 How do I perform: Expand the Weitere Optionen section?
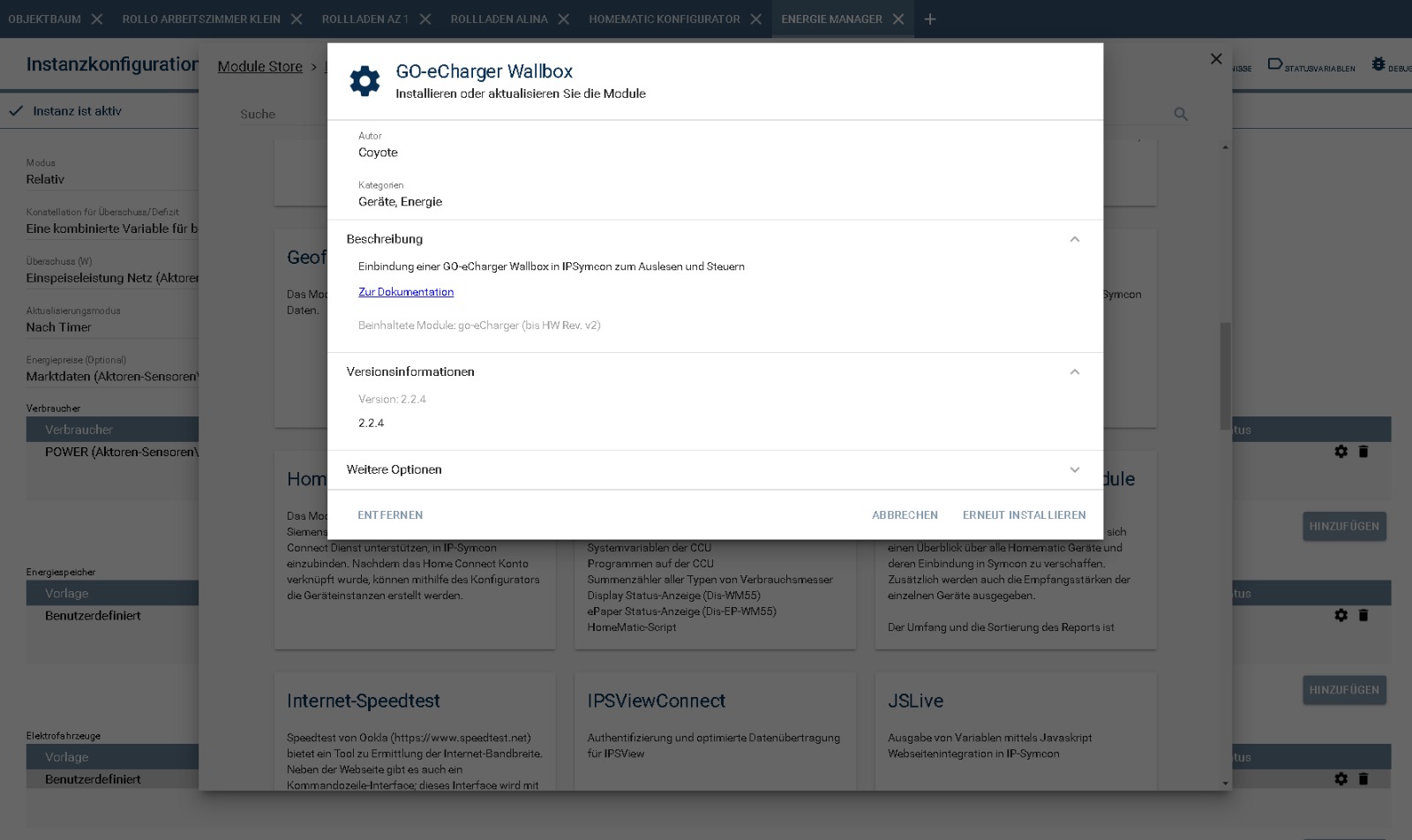click(1074, 470)
